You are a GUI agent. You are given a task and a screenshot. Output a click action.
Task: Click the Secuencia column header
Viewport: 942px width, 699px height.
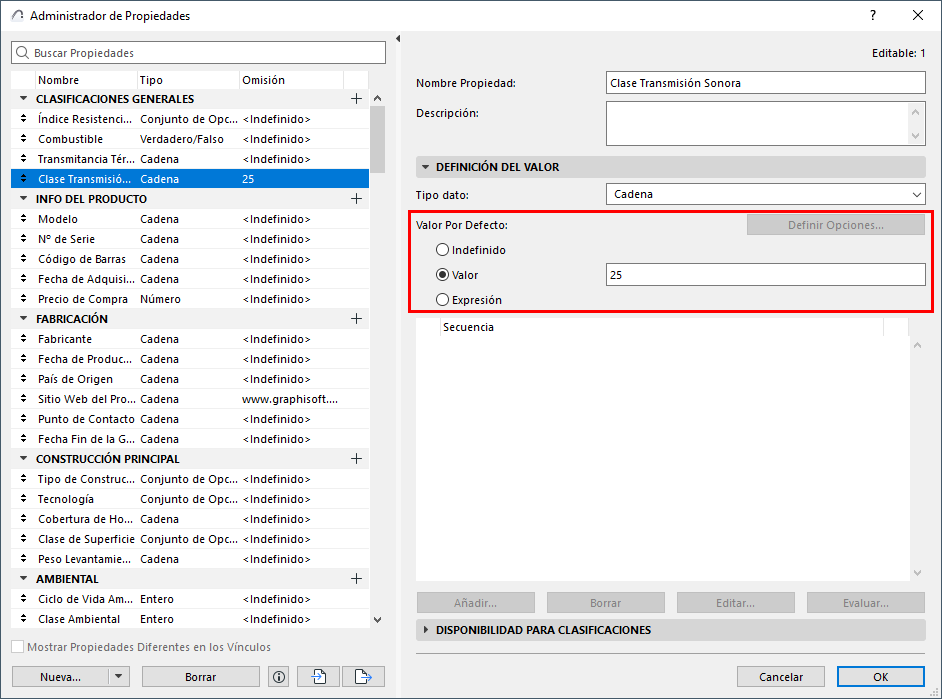[x=661, y=327]
